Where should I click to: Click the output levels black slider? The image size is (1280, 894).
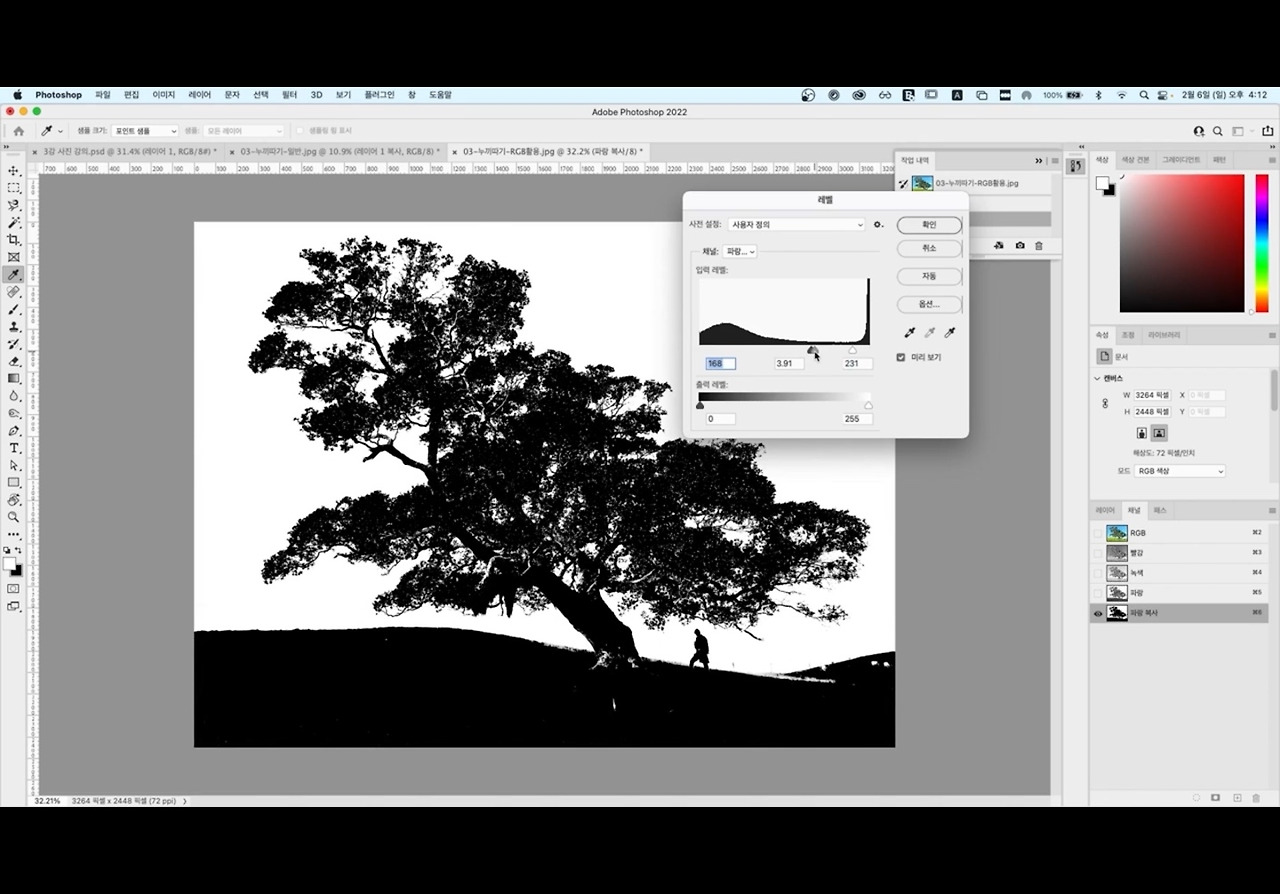[699, 405]
